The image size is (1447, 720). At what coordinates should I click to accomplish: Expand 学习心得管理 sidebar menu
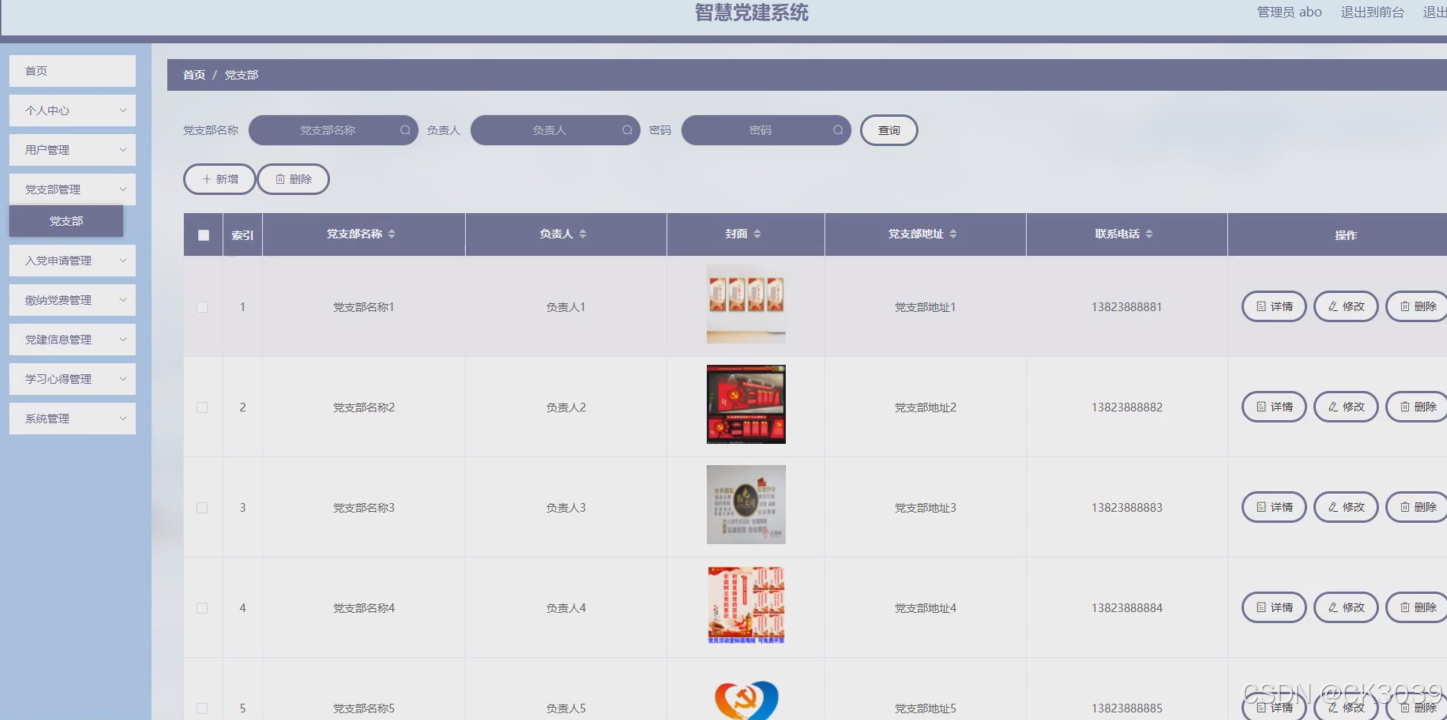tap(72, 379)
